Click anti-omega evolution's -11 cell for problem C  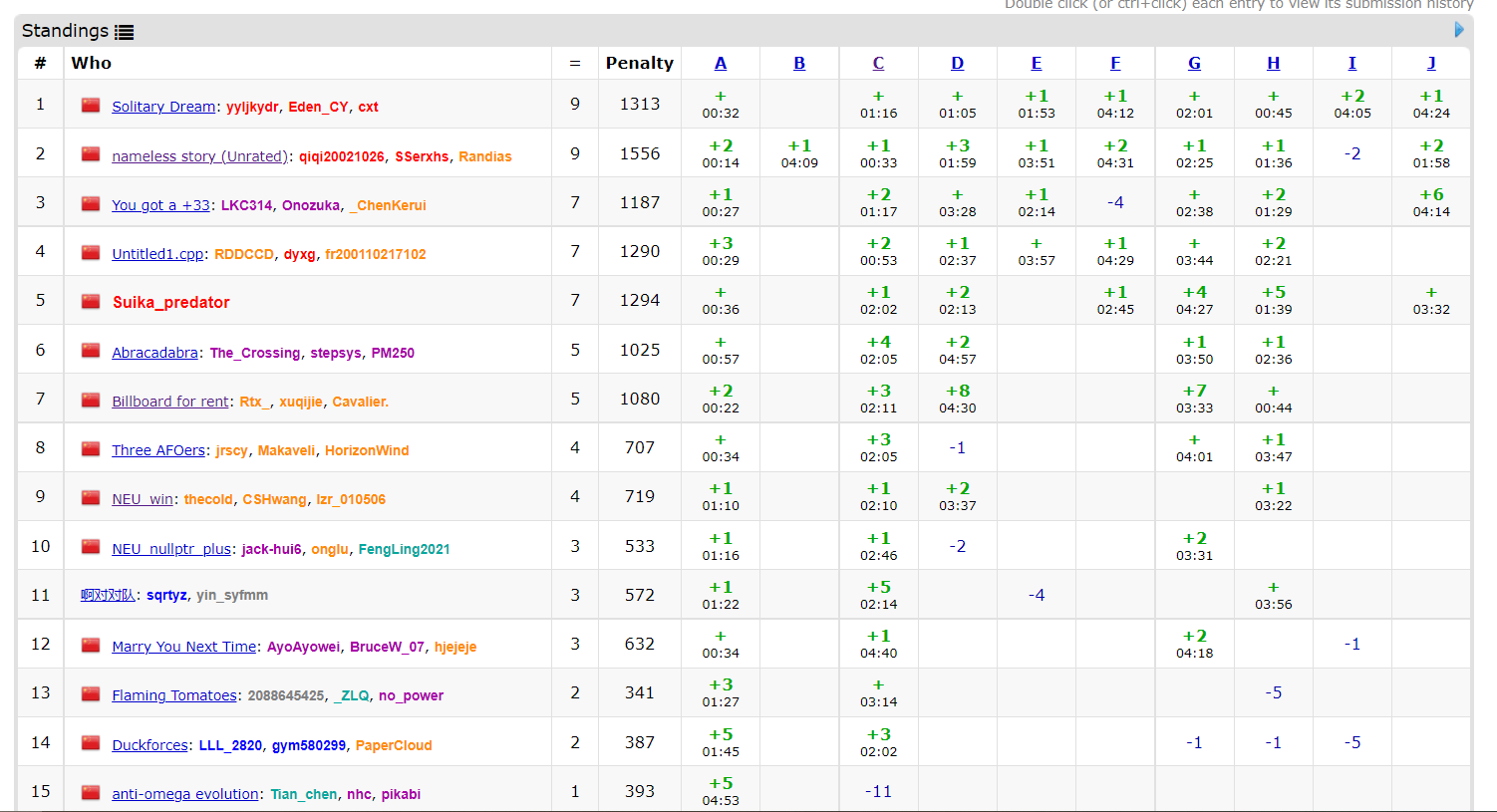click(878, 791)
